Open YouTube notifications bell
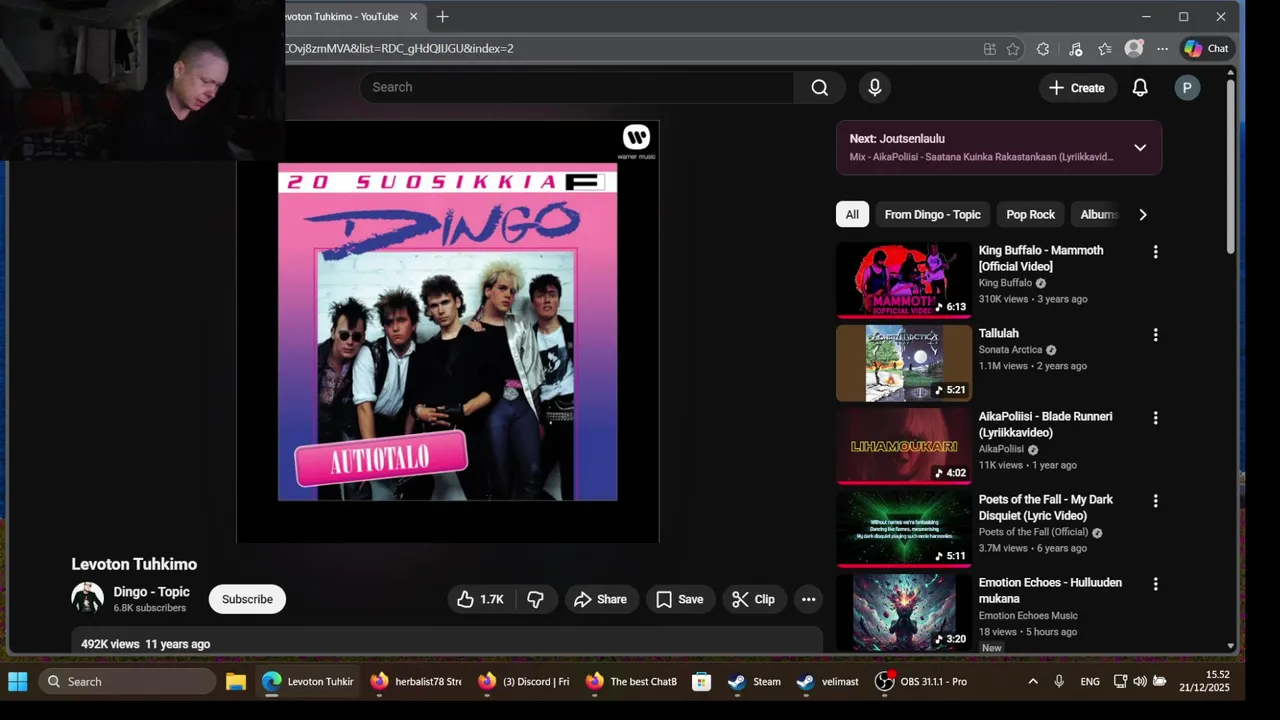The height and width of the screenshot is (720, 1280). click(x=1140, y=88)
